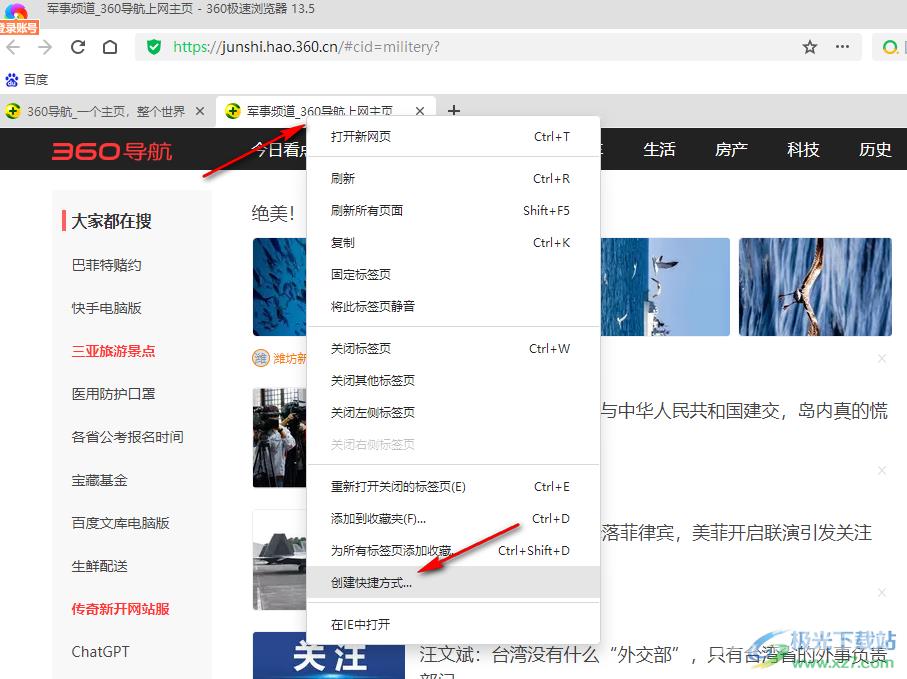
Task: Select 刷新 in the context menu
Action: [x=454, y=179]
